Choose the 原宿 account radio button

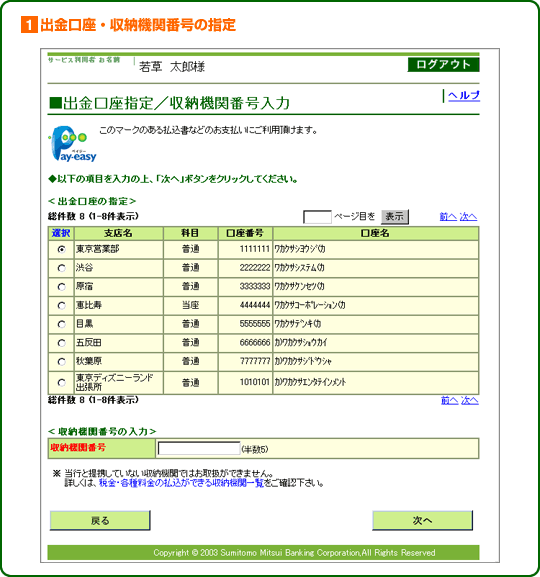click(61, 287)
